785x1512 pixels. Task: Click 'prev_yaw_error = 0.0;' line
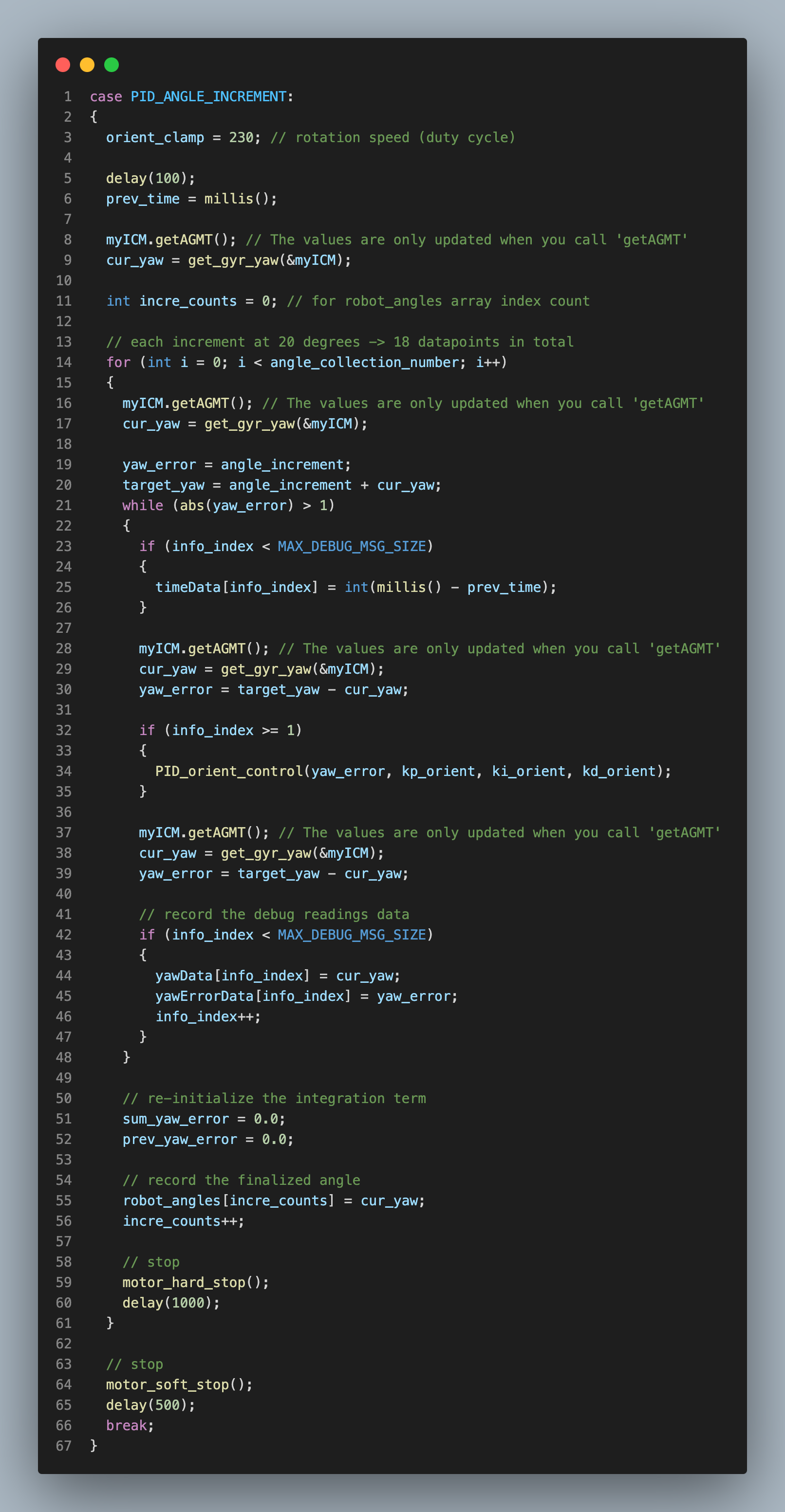208,1139
